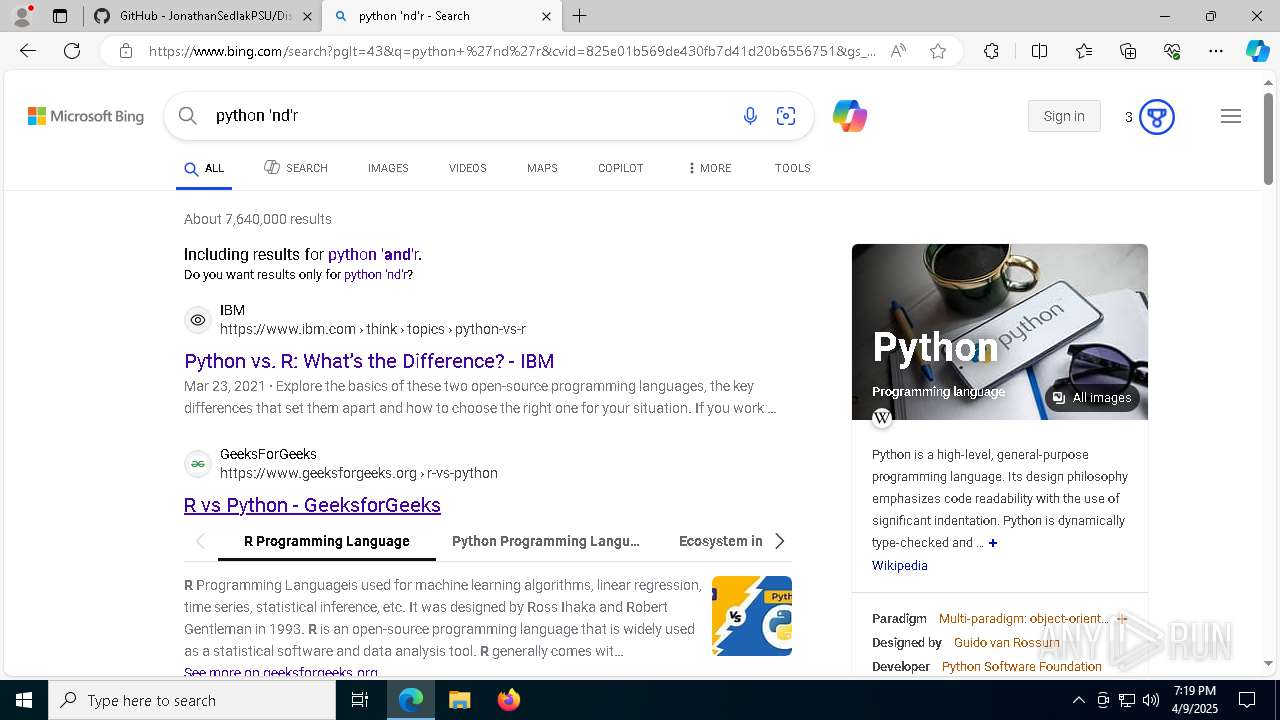This screenshot has height=720, width=1280.
Task: Close the GitHub JonathanSedlakPSU tab
Action: coord(307,16)
